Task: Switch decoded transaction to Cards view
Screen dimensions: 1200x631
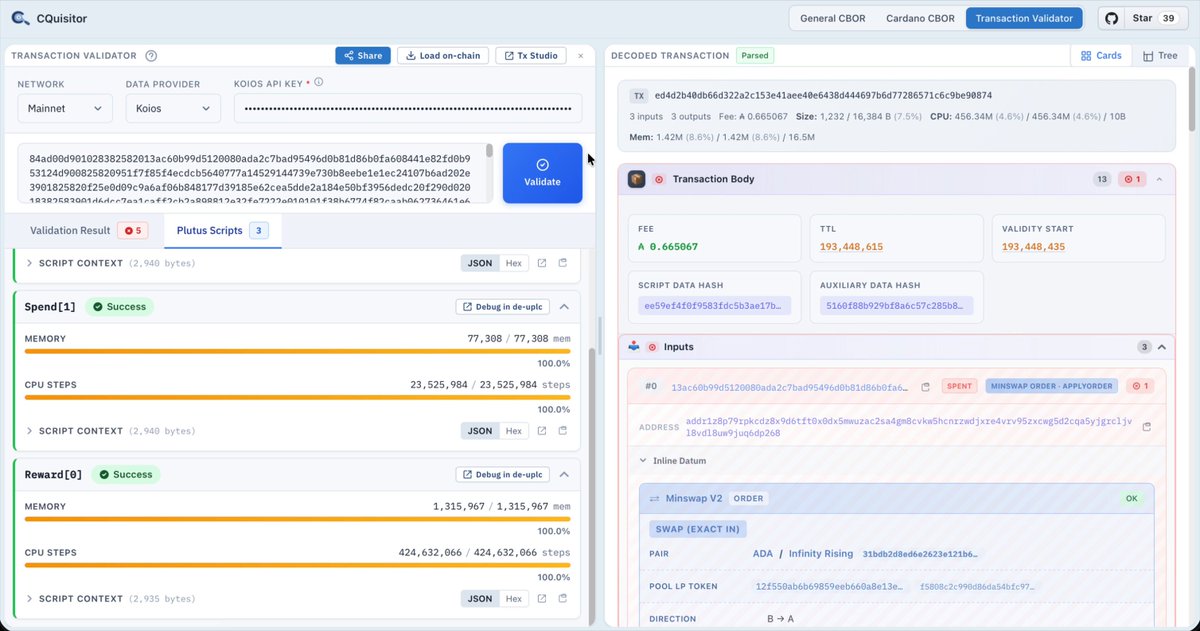Action: click(x=1102, y=56)
